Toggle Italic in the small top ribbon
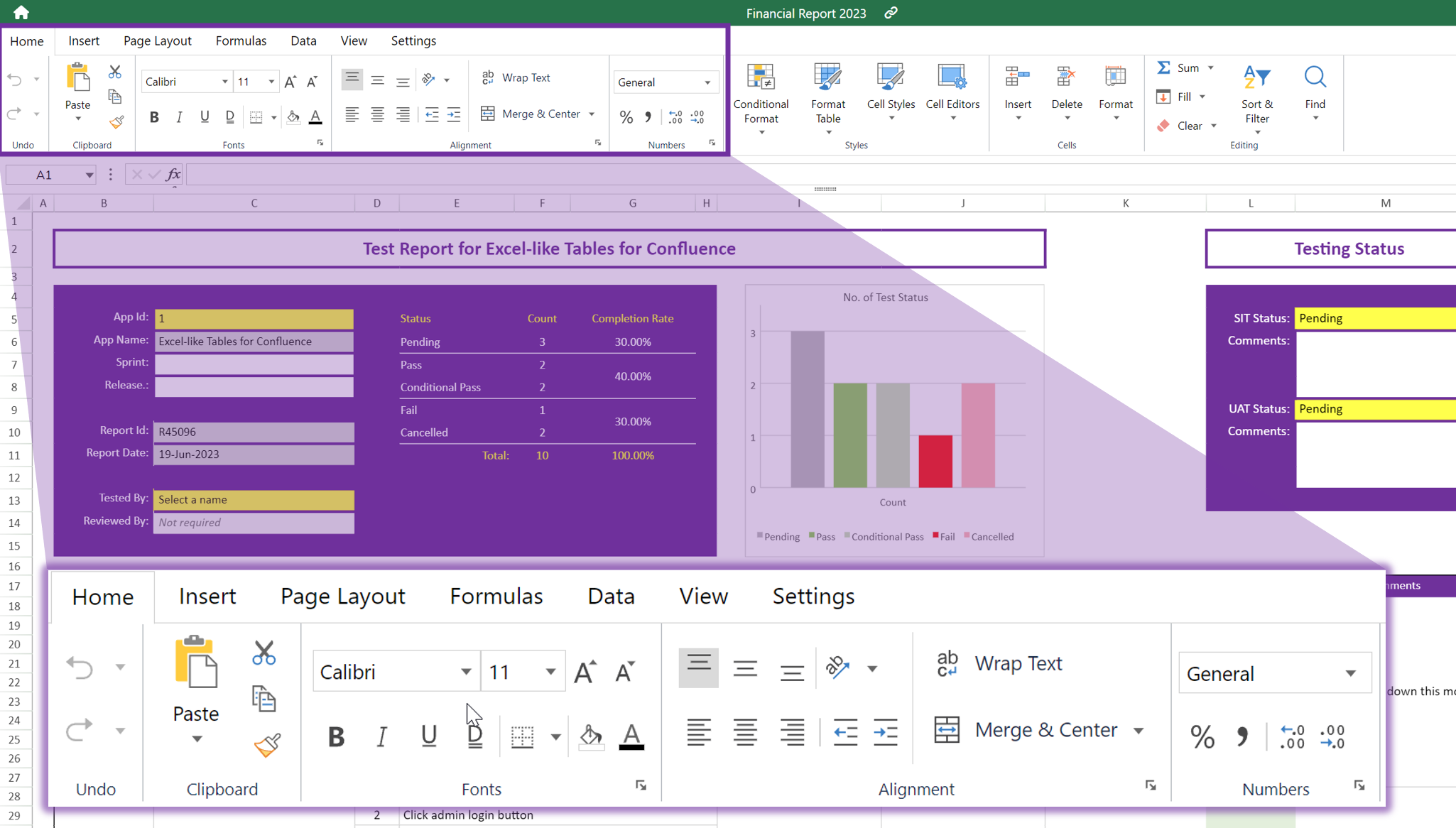Viewport: 1456px width, 828px height. click(x=179, y=117)
